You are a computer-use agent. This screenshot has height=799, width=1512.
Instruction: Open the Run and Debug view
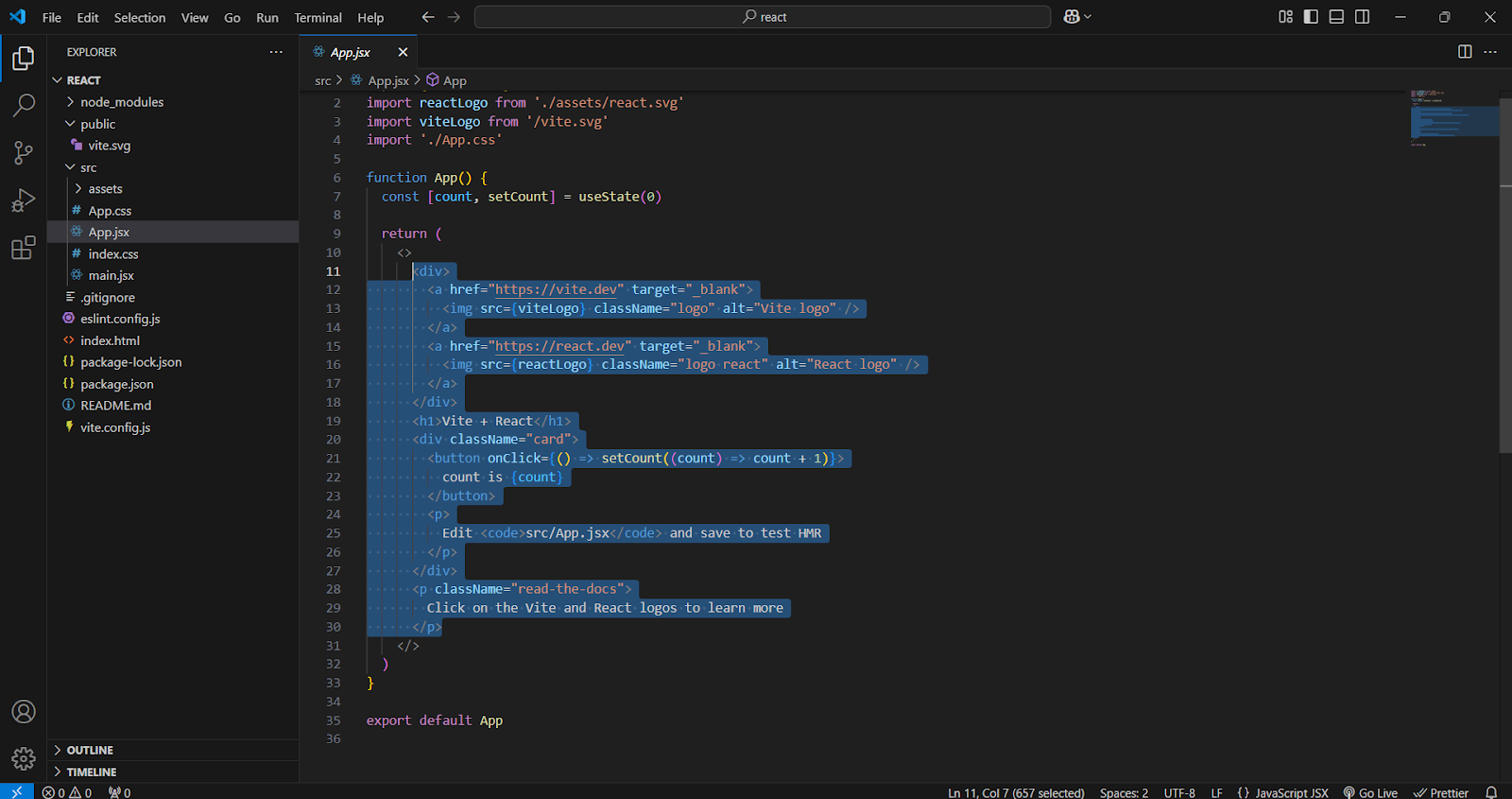click(24, 200)
